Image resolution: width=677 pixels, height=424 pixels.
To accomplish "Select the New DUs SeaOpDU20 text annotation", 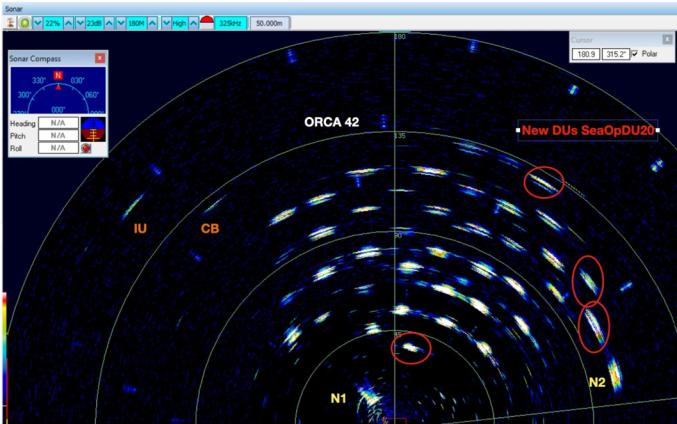I will pos(588,130).
